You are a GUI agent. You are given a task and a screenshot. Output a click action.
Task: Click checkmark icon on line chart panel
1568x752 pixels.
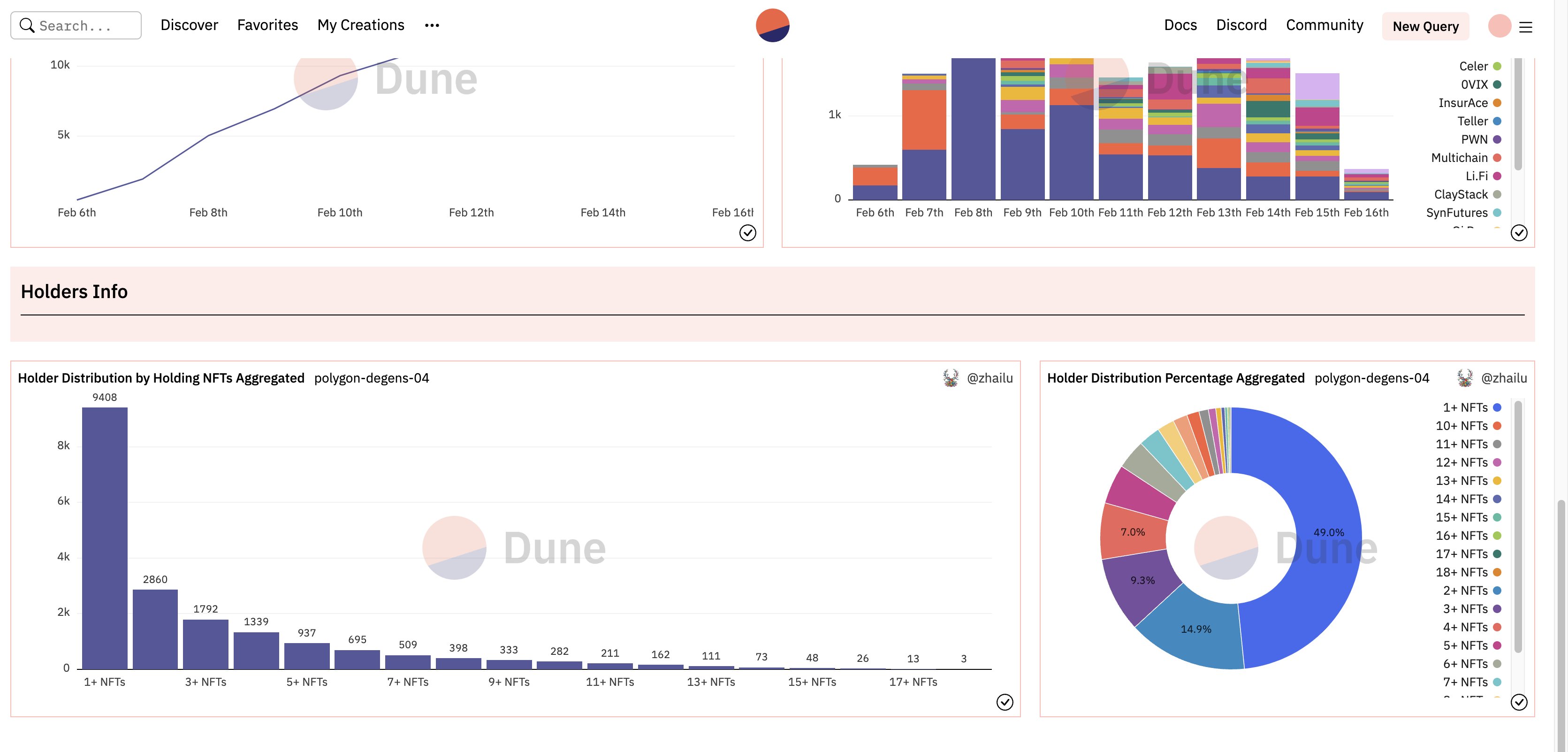click(747, 233)
